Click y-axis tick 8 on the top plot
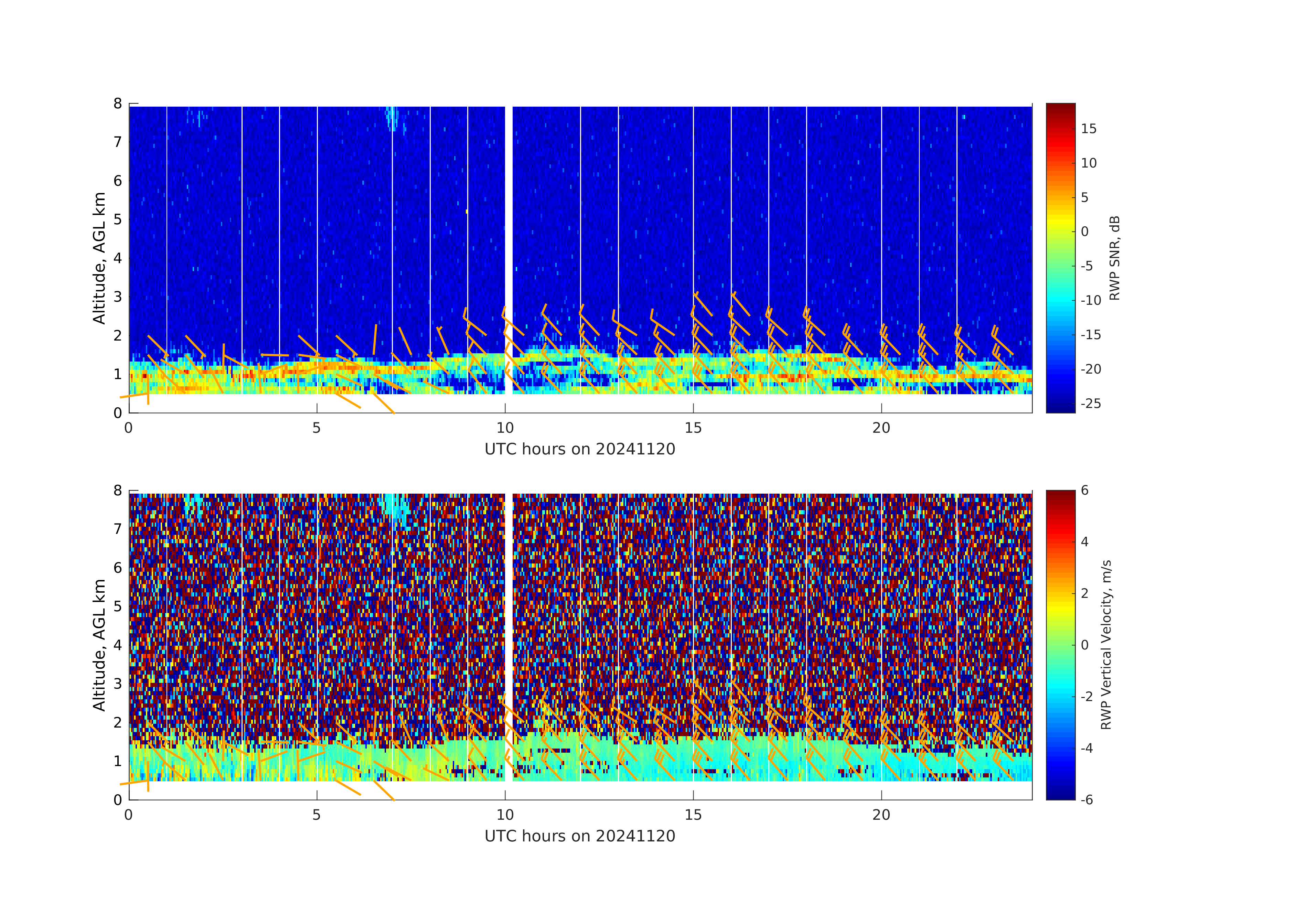Viewport: 1316px width, 903px height. coord(118,104)
